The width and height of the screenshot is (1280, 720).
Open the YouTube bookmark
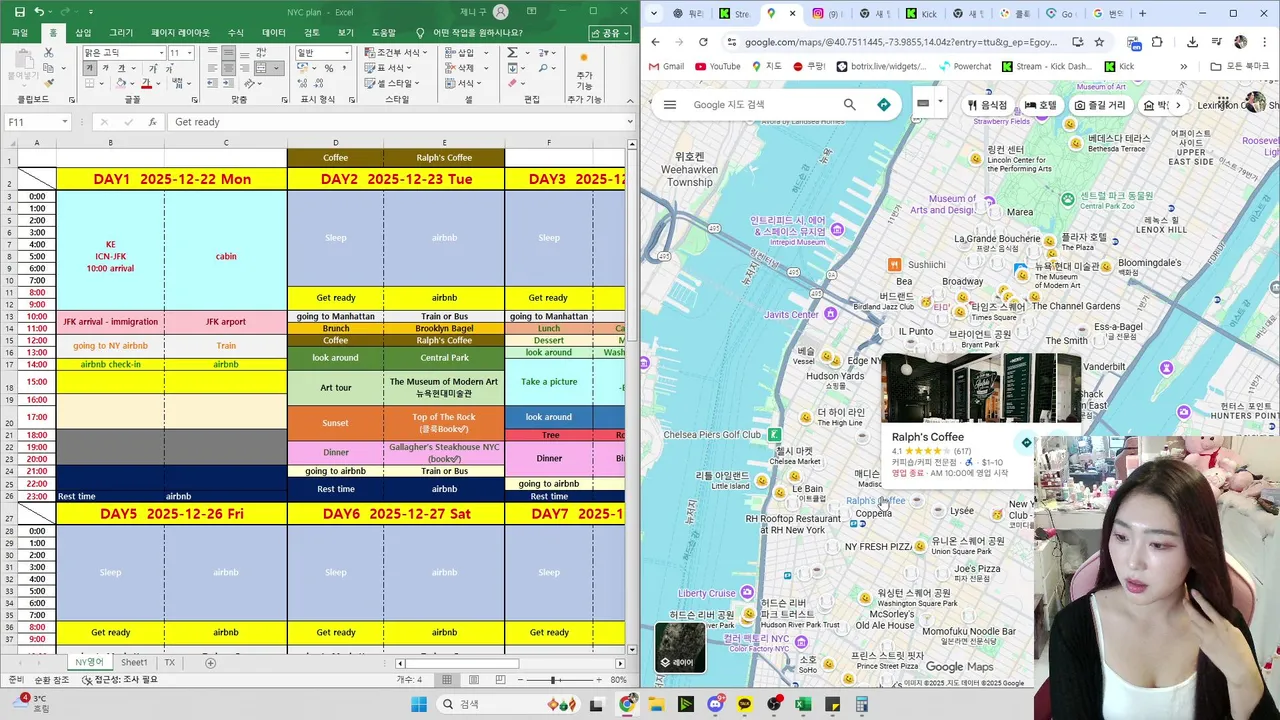718,67
